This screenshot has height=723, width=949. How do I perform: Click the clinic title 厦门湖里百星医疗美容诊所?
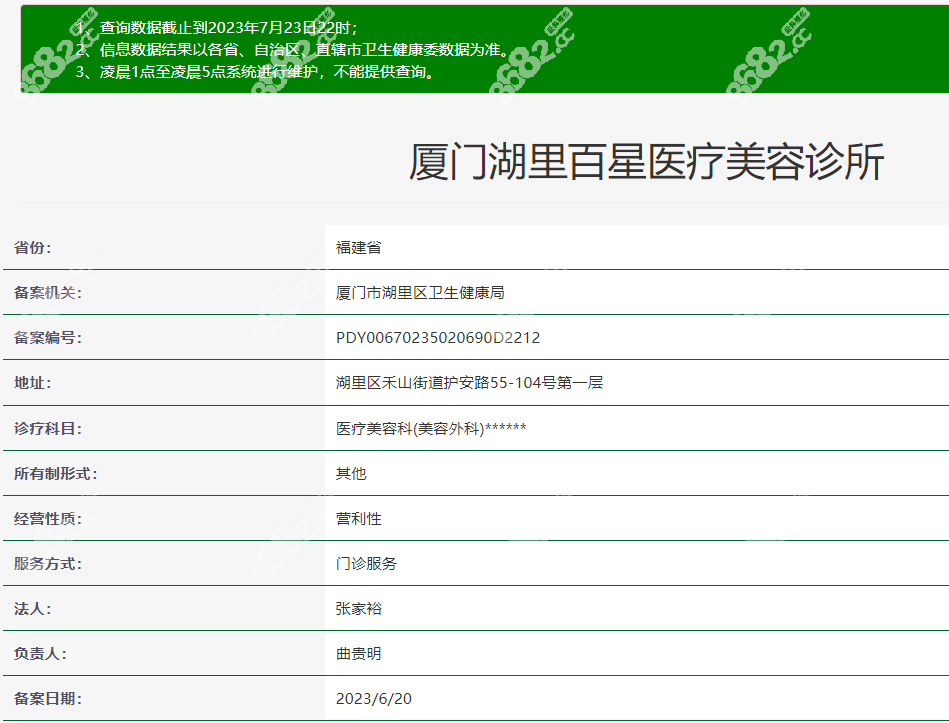(646, 162)
